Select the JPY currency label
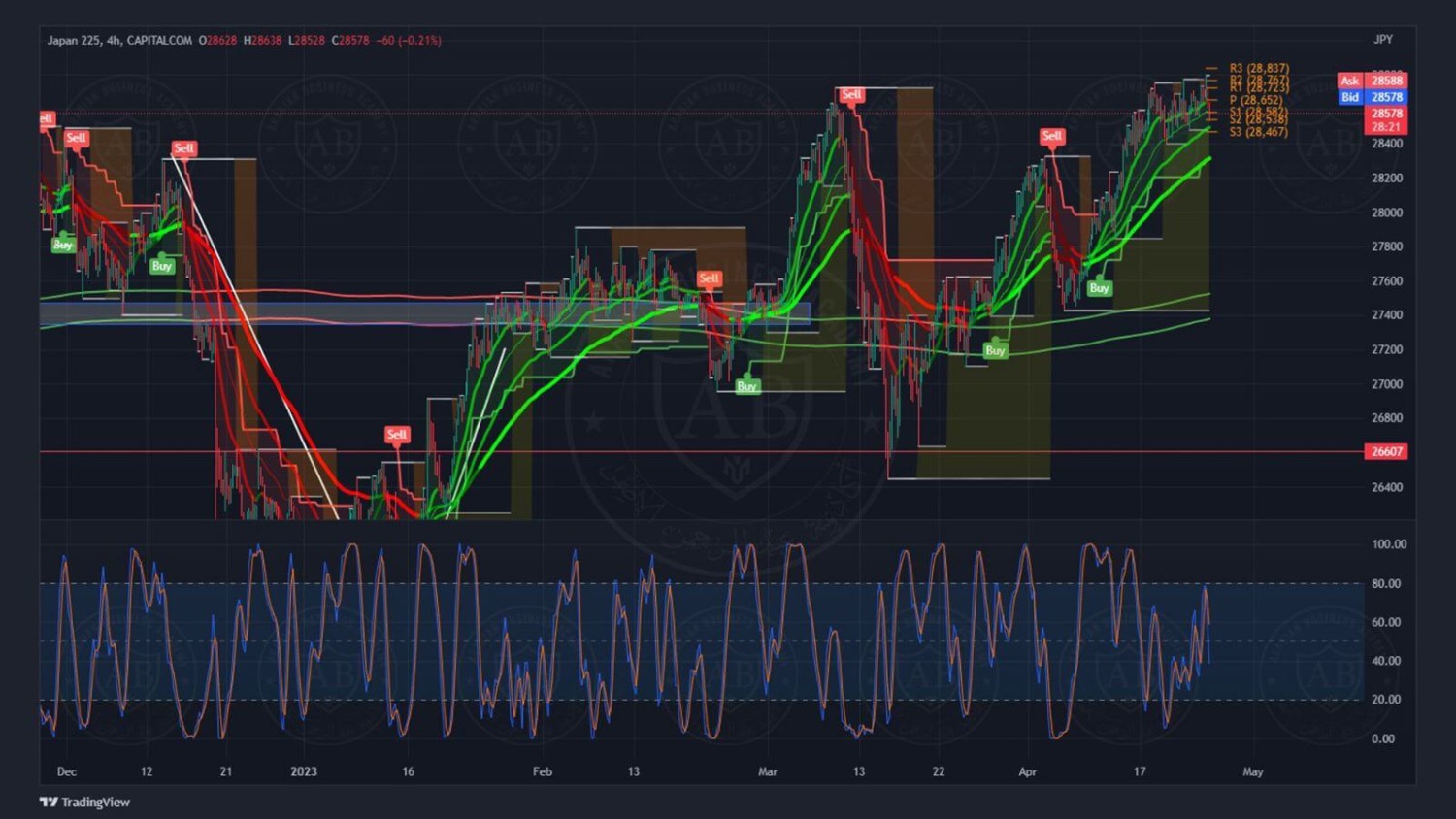Viewport: 1456px width, 819px height. [x=1383, y=40]
